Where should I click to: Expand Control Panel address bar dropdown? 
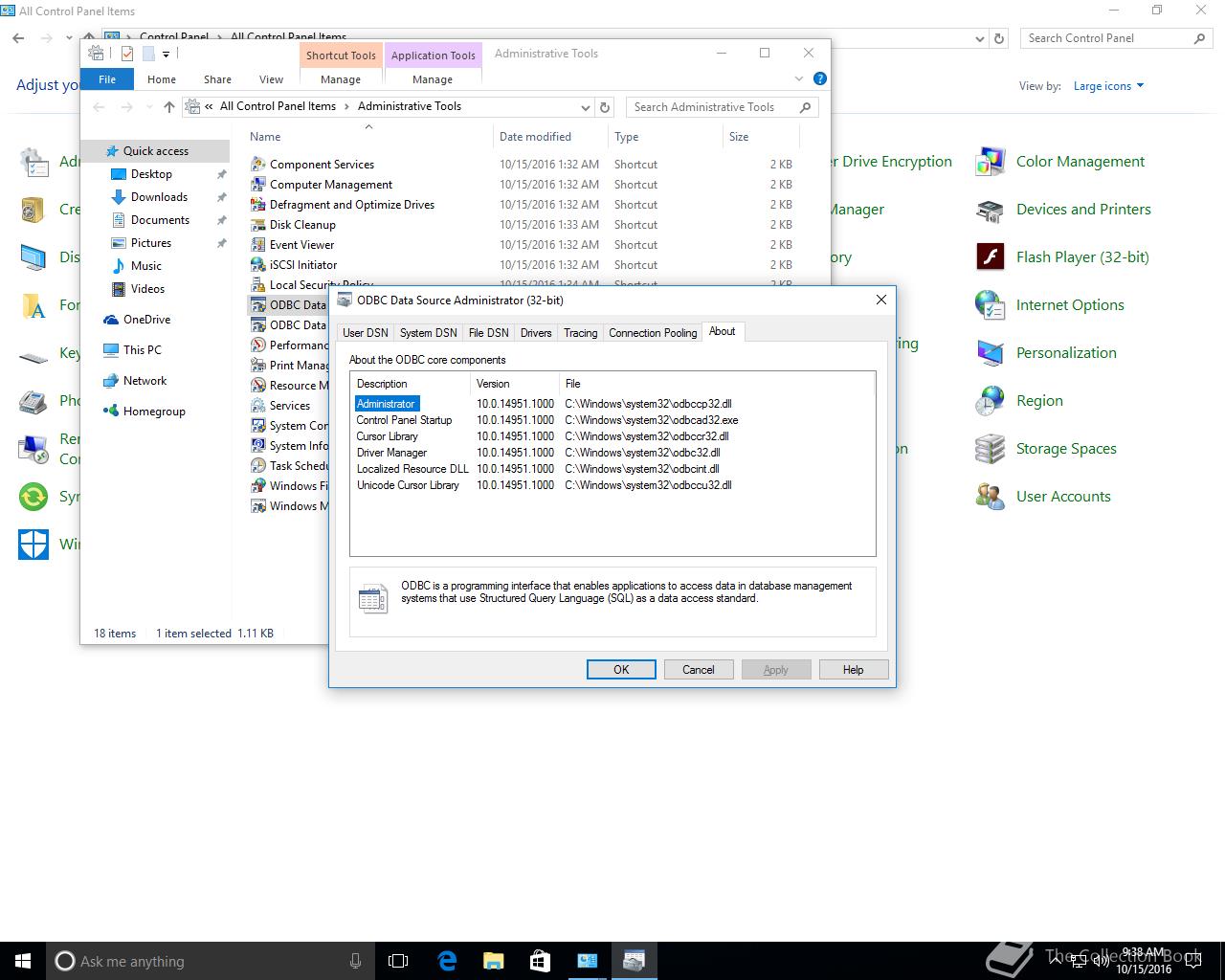click(x=979, y=39)
